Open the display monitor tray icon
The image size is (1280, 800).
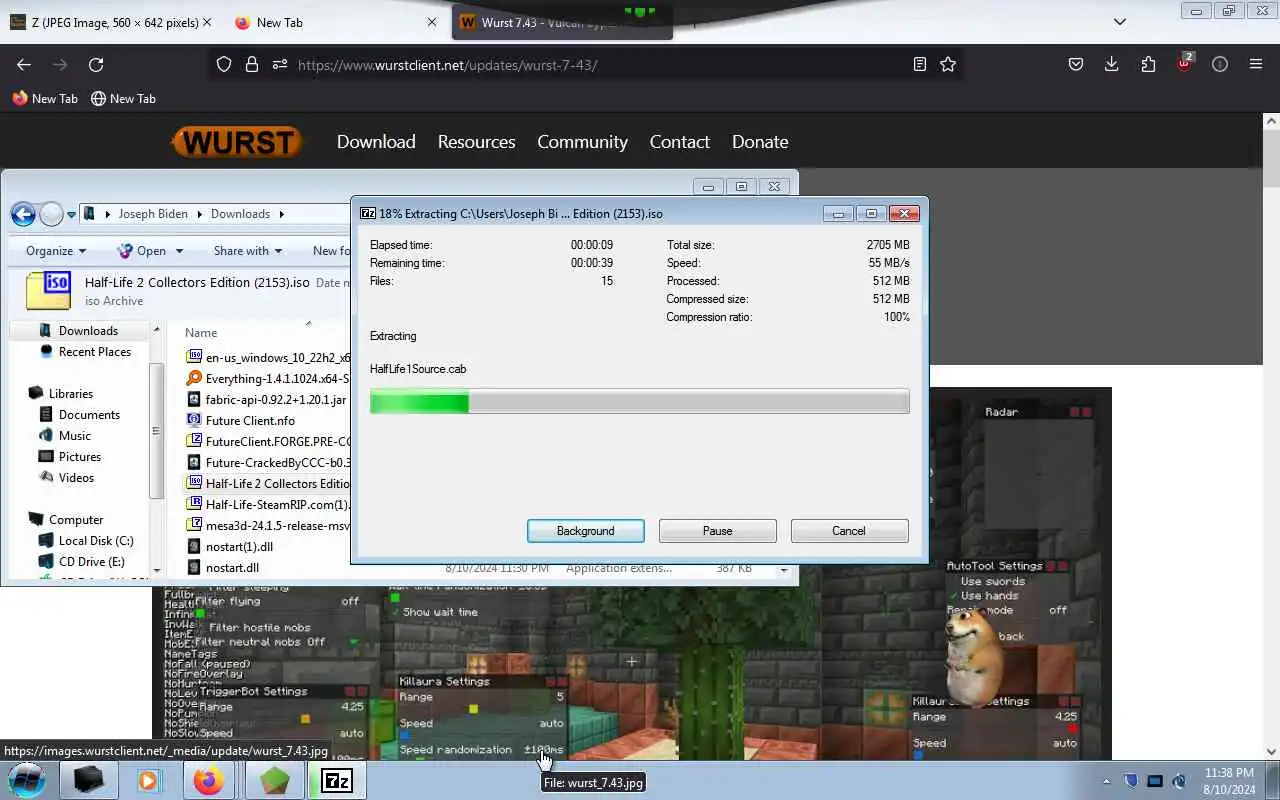1155,781
